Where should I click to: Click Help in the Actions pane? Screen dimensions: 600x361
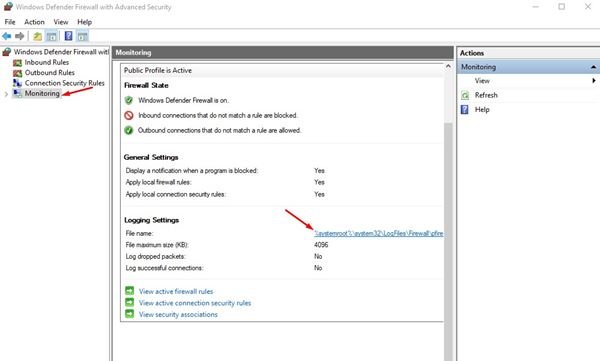[x=482, y=110]
